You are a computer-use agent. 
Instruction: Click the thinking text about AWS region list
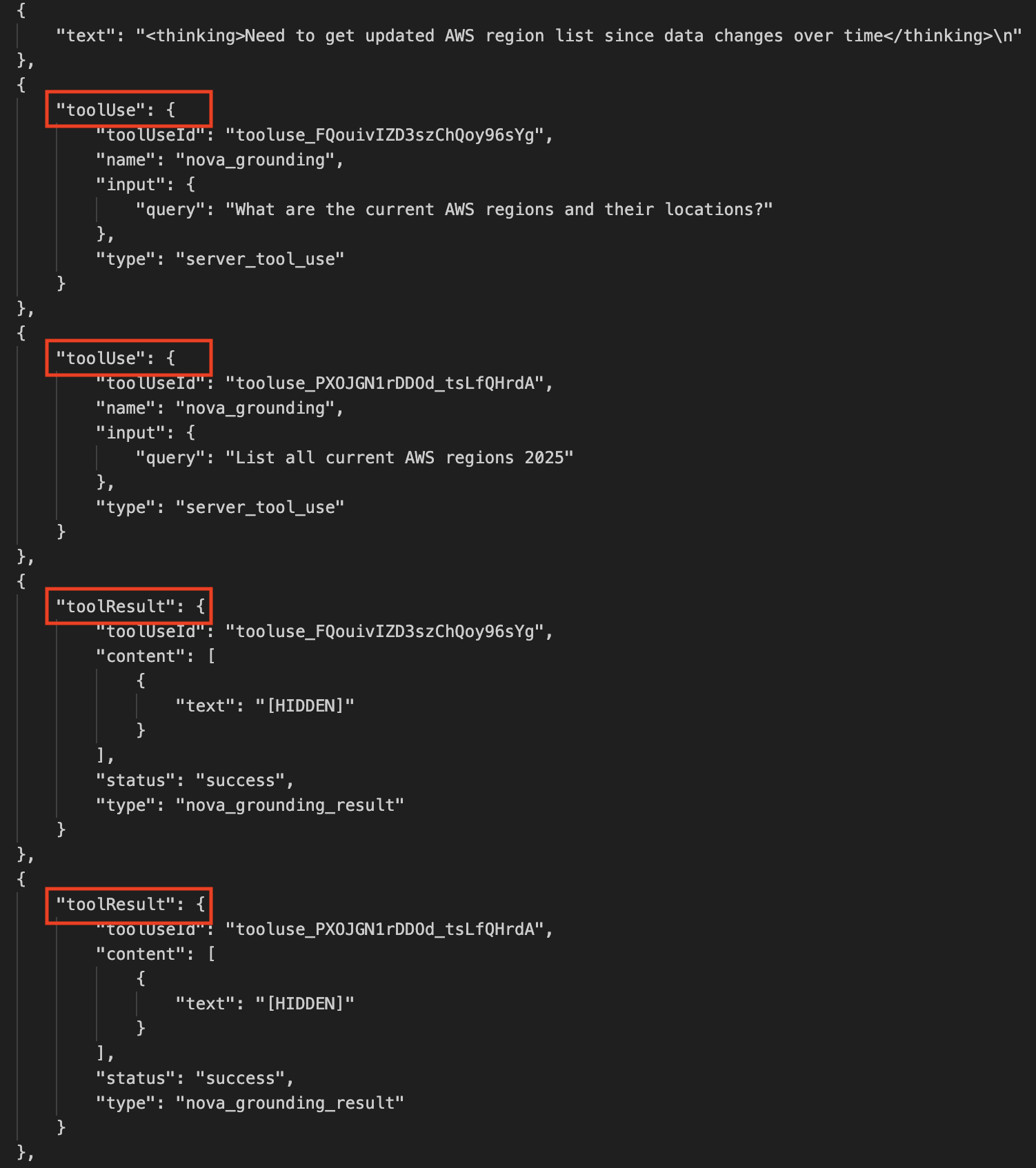[578, 36]
